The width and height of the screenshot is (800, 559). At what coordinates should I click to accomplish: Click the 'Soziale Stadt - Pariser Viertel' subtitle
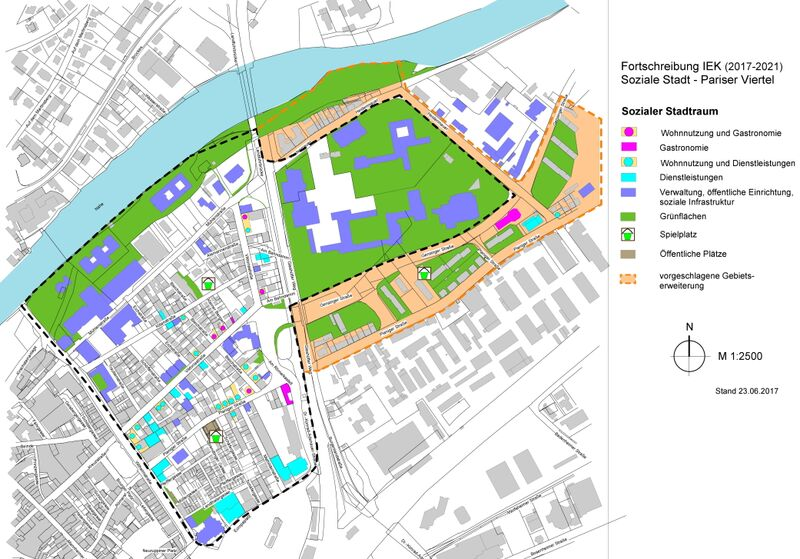click(688, 82)
